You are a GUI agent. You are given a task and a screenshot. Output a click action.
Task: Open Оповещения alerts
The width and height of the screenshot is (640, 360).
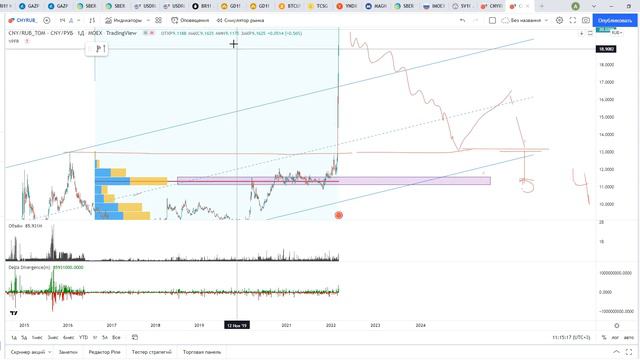pos(190,20)
